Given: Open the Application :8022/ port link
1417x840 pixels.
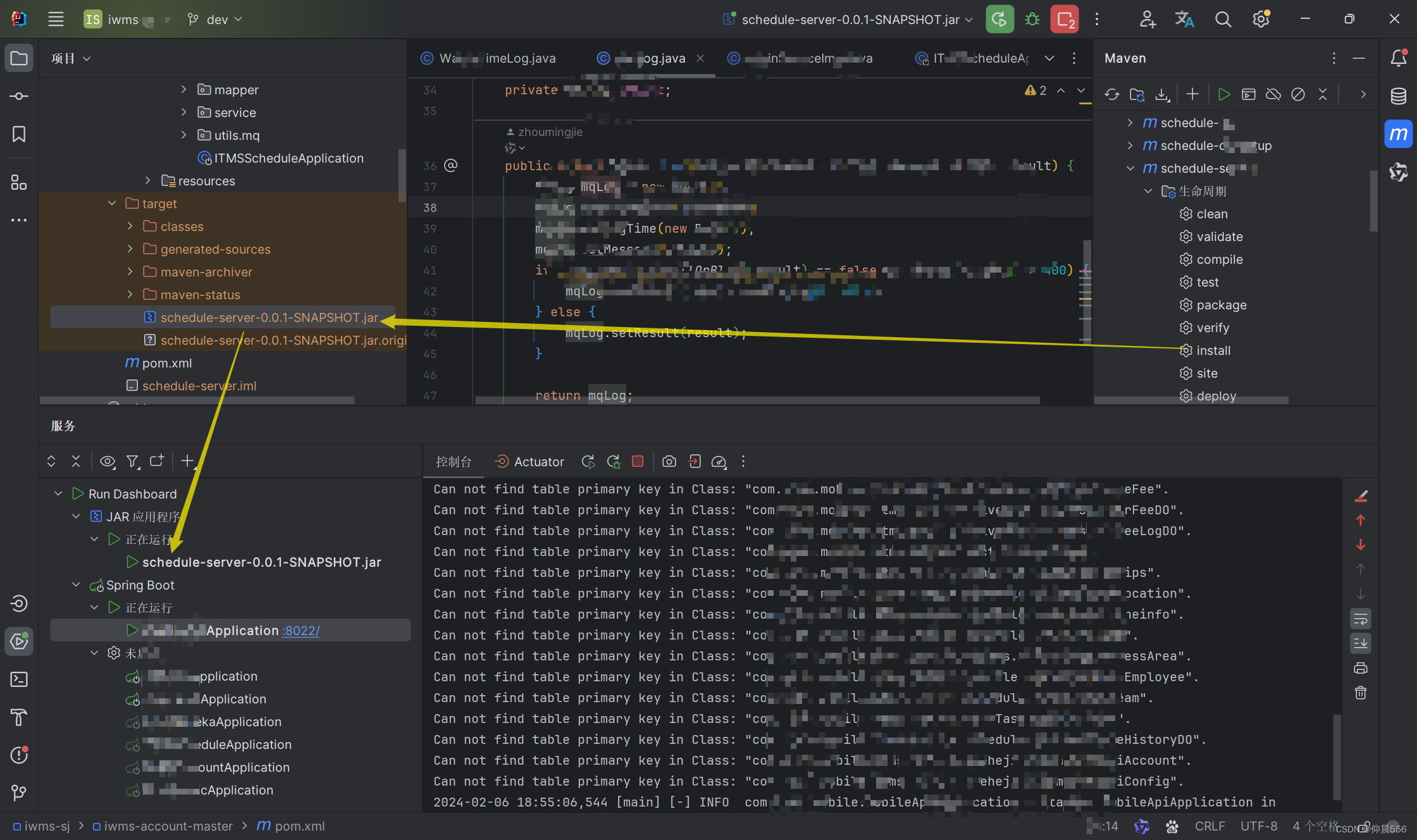Looking at the screenshot, I should 301,630.
